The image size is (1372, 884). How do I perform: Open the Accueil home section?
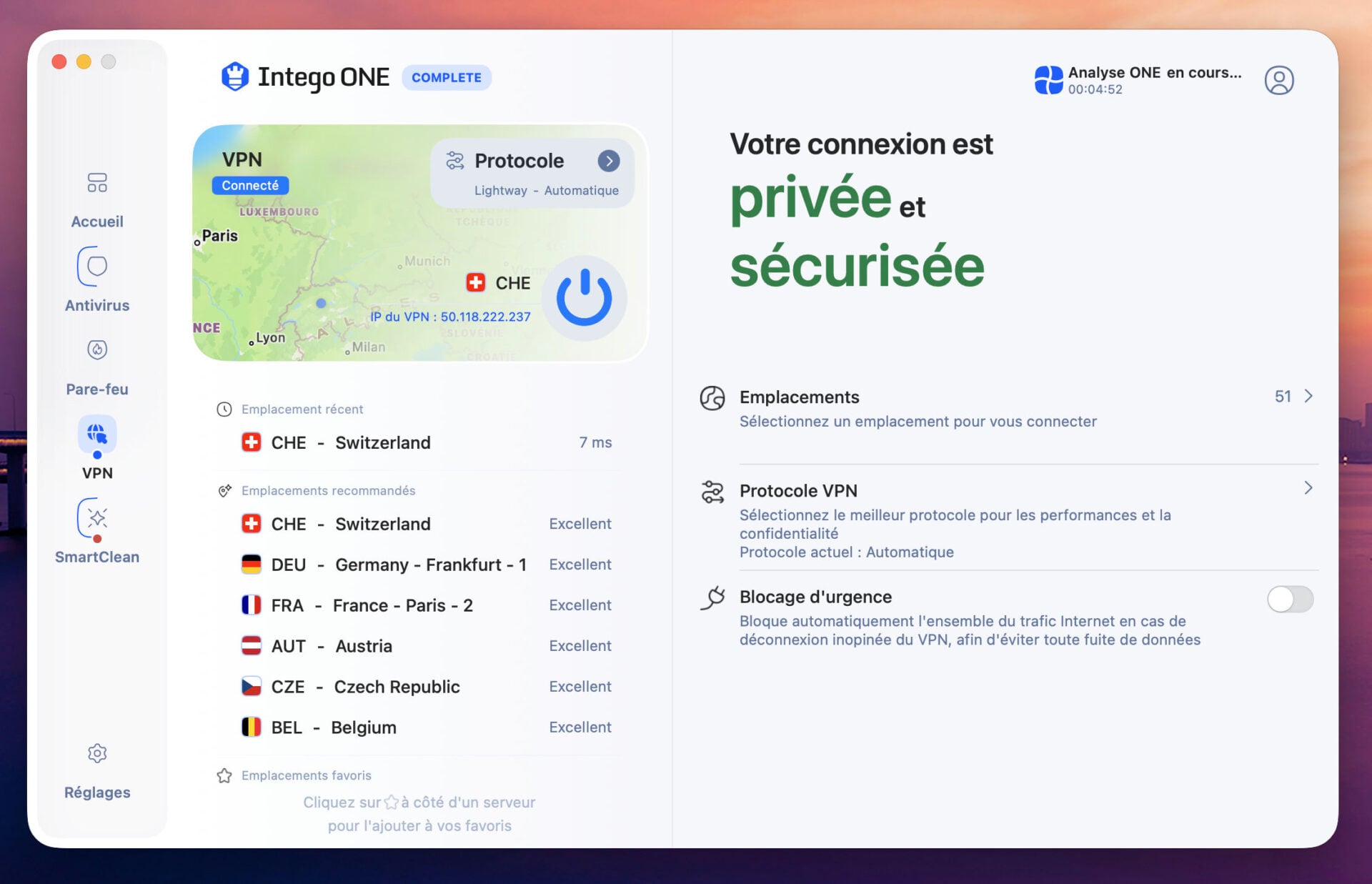coord(97,183)
